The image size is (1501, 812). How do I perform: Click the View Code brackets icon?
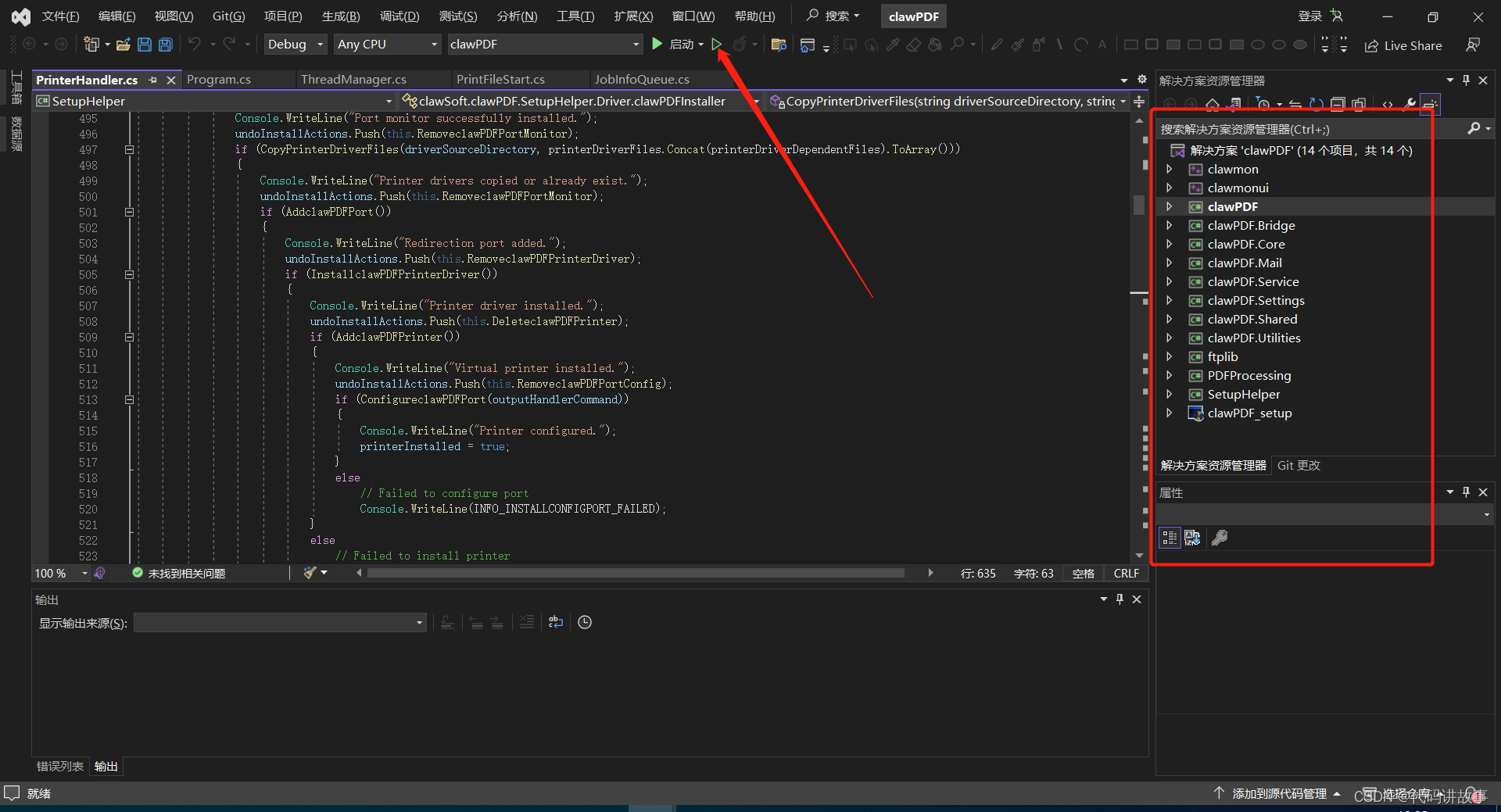[x=1388, y=104]
